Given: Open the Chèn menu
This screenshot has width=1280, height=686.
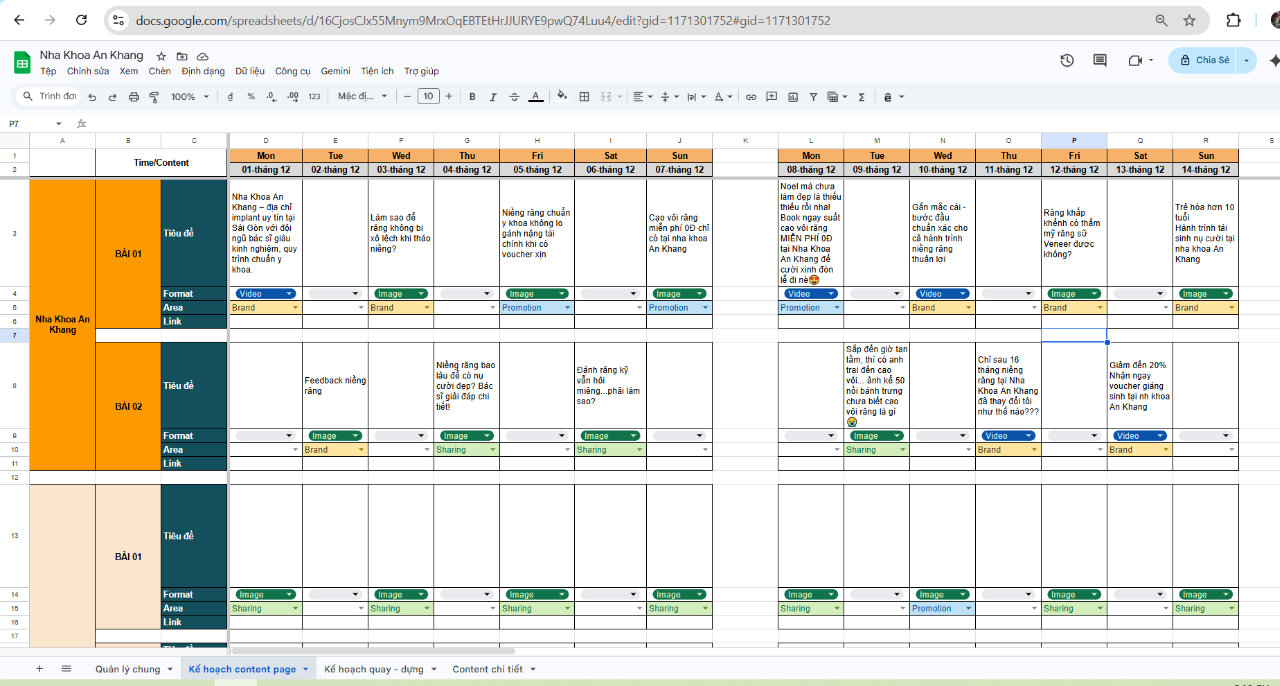Looking at the screenshot, I should click(x=160, y=71).
